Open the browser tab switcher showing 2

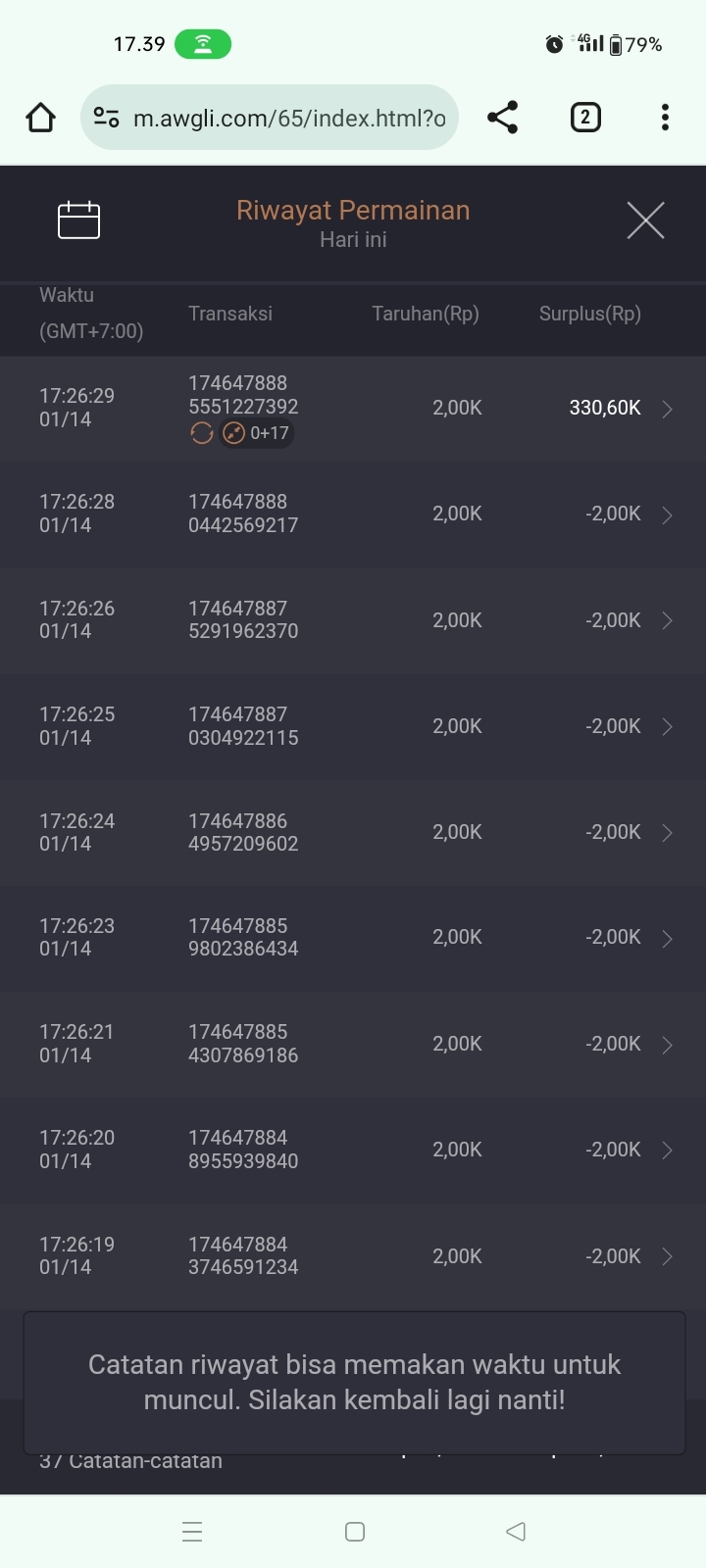[585, 118]
